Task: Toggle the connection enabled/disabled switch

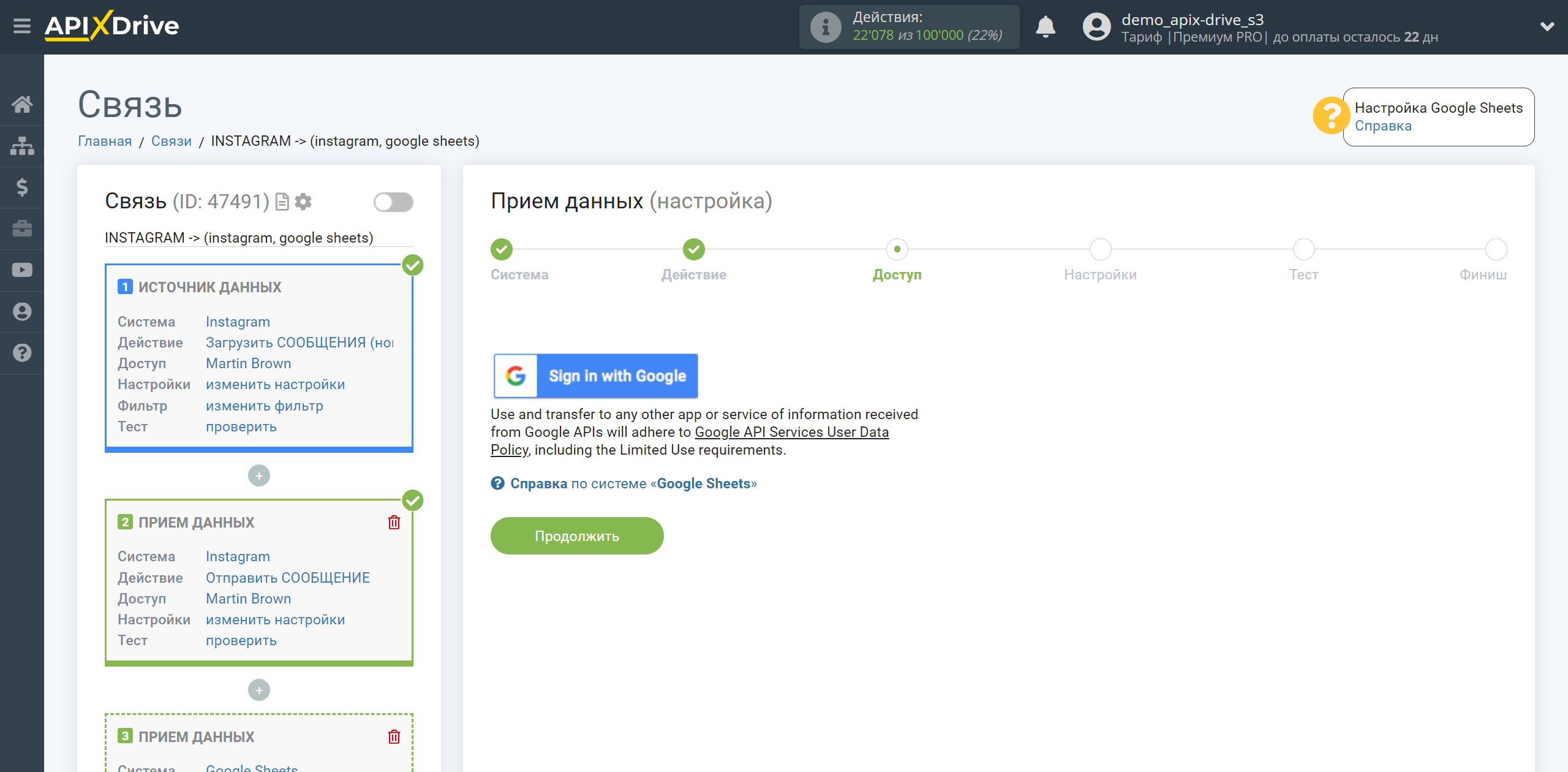Action: tap(392, 202)
